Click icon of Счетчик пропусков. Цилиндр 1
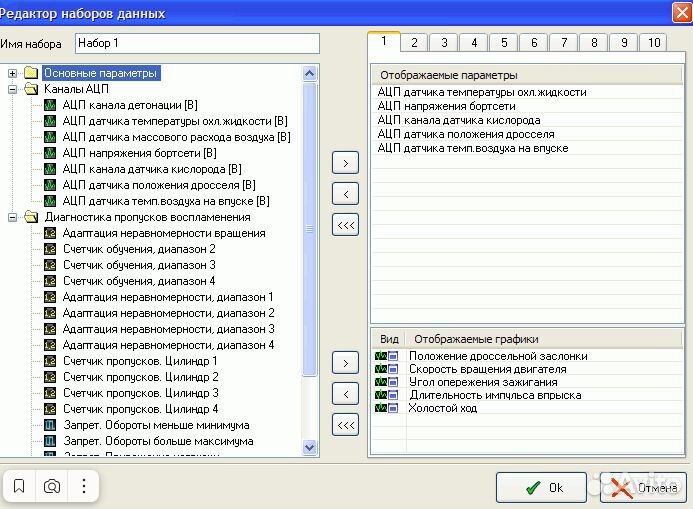 (x=50, y=361)
